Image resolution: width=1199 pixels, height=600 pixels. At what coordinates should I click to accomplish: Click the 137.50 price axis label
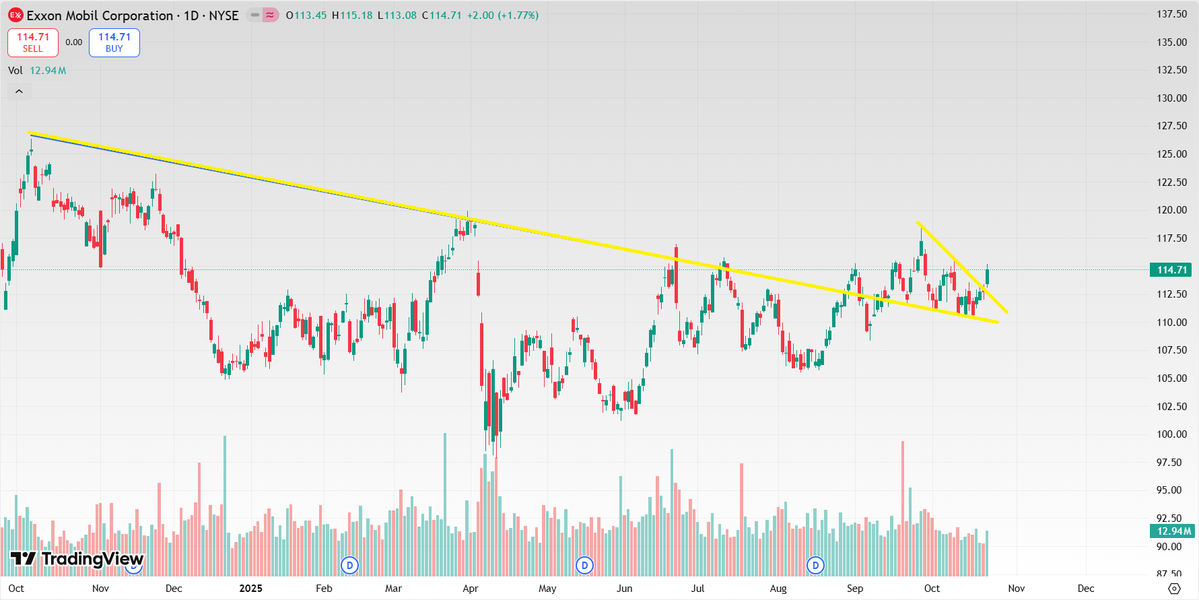tap(1170, 14)
